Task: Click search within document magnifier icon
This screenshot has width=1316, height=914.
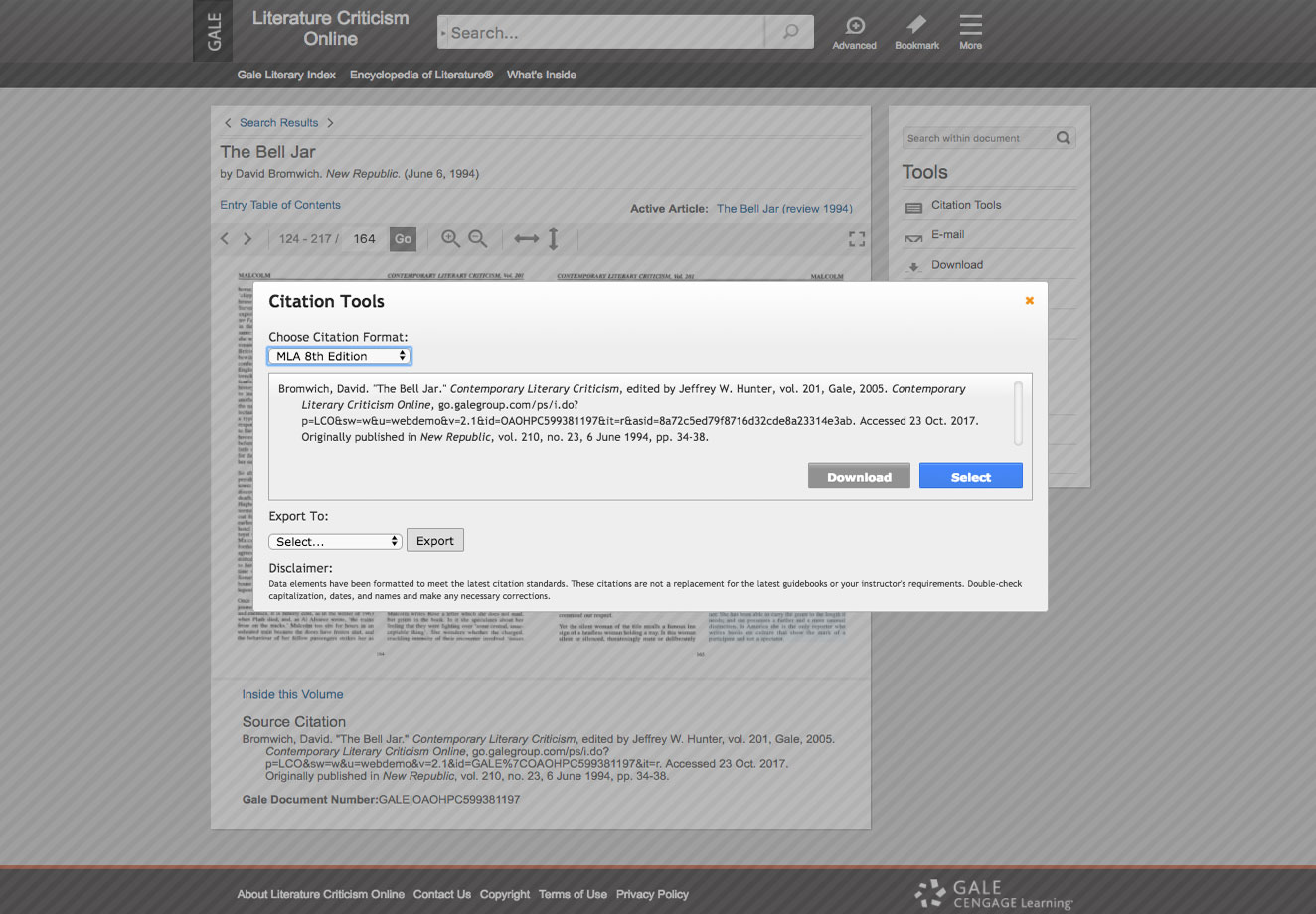Action: click(x=1064, y=138)
